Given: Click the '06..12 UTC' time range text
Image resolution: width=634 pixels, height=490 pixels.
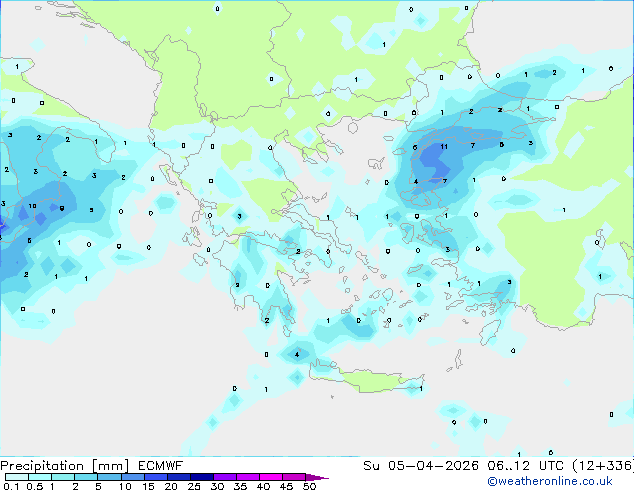Looking at the screenshot, I should [x=526, y=466].
